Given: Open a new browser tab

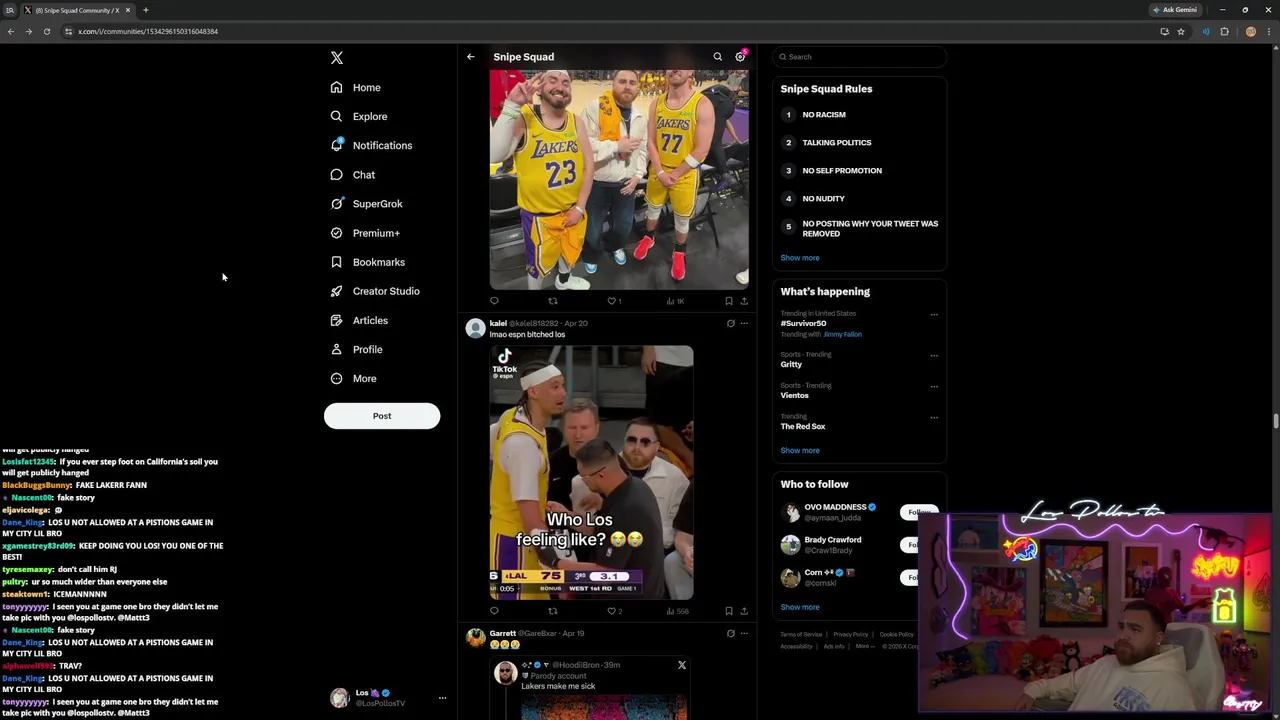Looking at the screenshot, I should pyautogui.click(x=146, y=10).
